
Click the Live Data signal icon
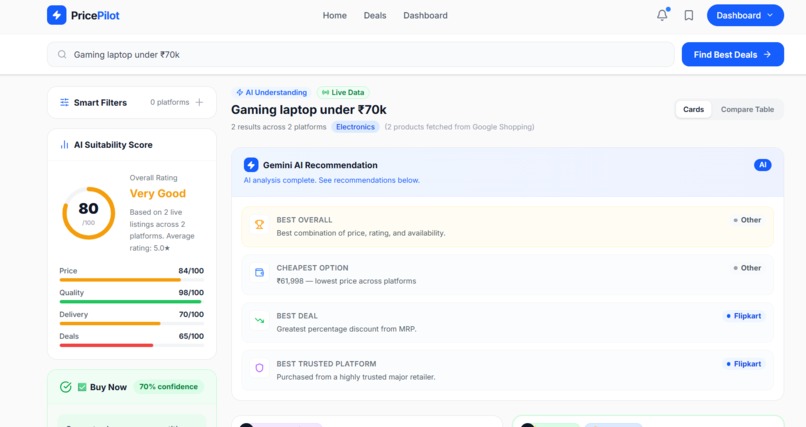[x=325, y=92]
